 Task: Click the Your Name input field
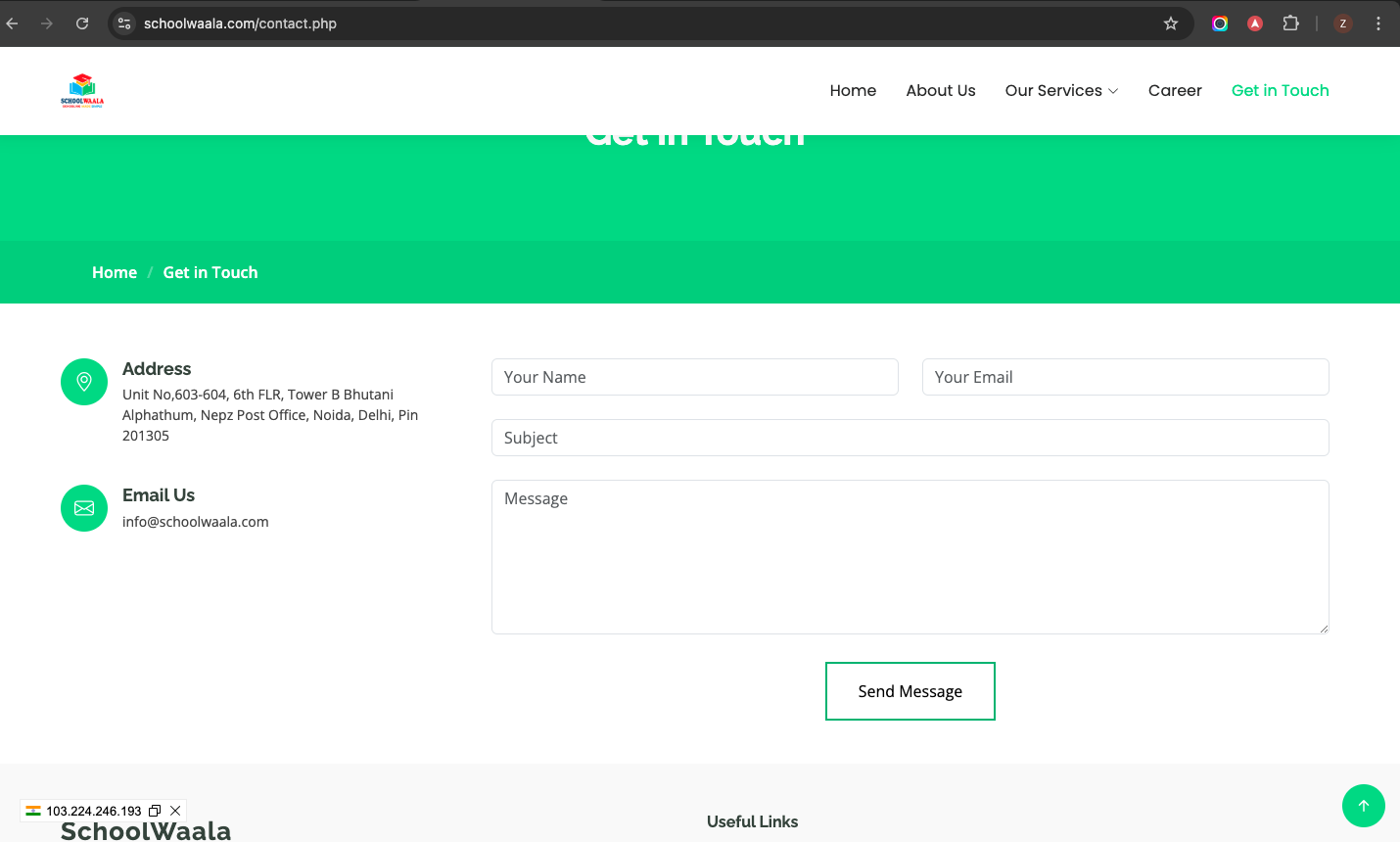coord(694,377)
